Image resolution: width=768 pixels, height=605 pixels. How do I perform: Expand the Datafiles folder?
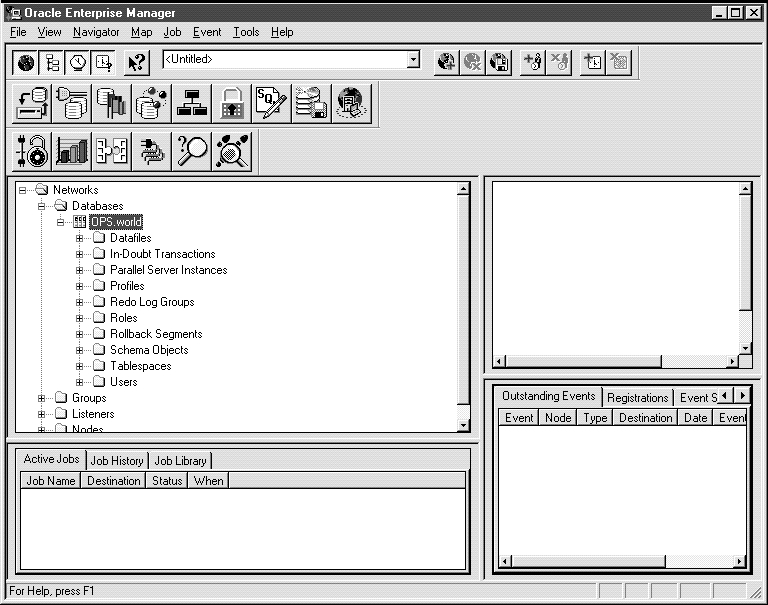[79, 238]
